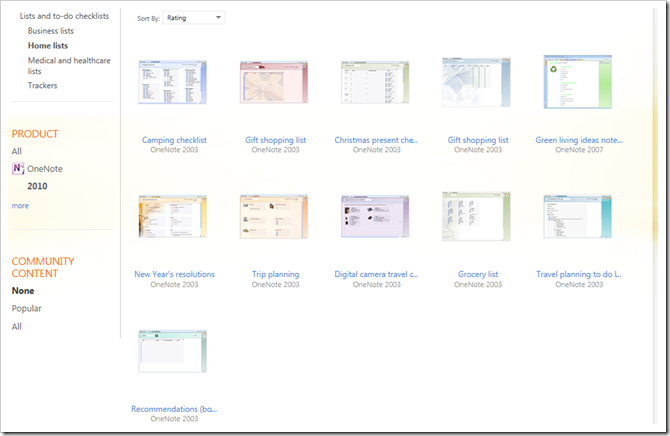Click the Green living ideas note... link
Screen dimensions: 670x436
pyautogui.click(x=579, y=140)
